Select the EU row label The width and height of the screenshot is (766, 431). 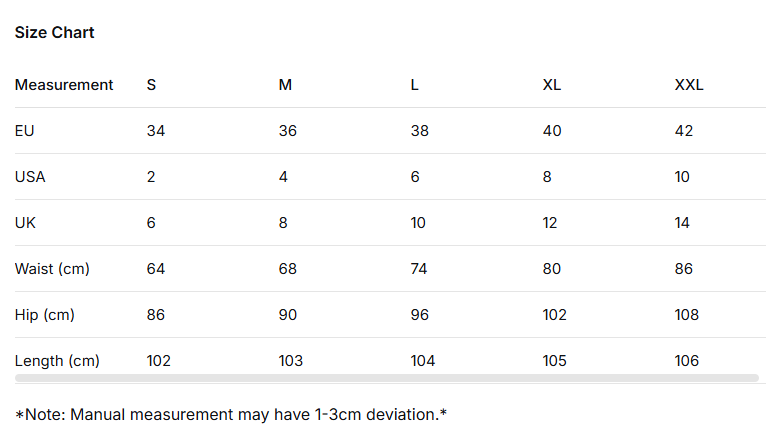pos(25,131)
